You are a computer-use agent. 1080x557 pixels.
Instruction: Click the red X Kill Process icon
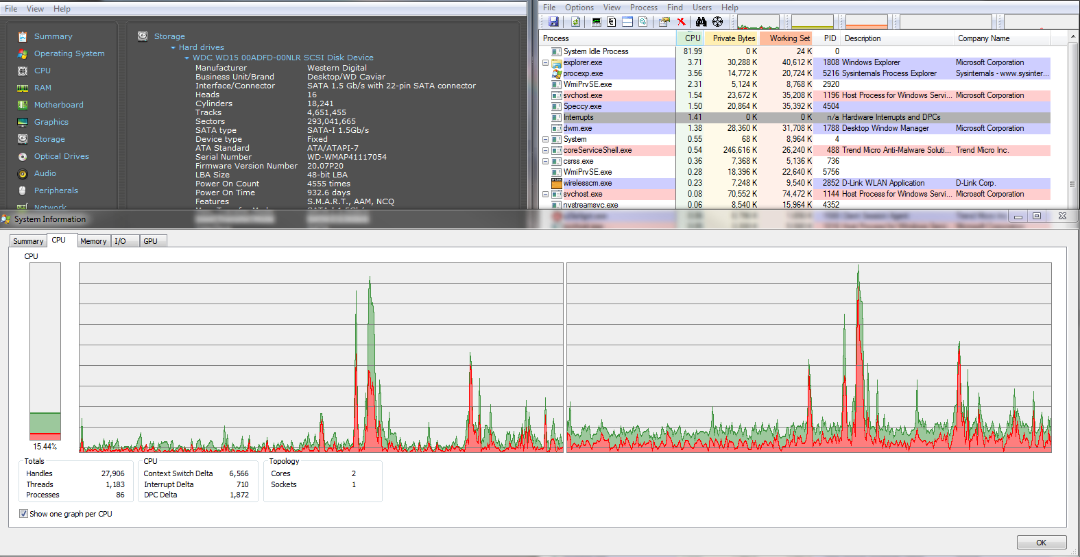pyautogui.click(x=681, y=22)
